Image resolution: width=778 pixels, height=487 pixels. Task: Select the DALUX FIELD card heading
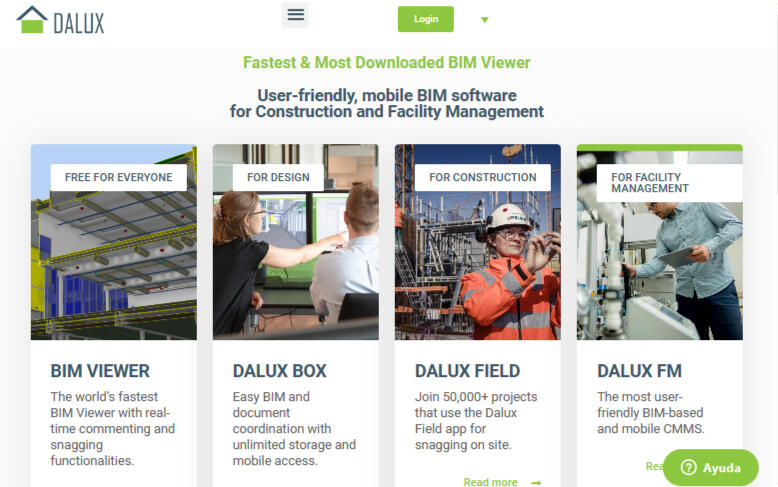coord(467,371)
